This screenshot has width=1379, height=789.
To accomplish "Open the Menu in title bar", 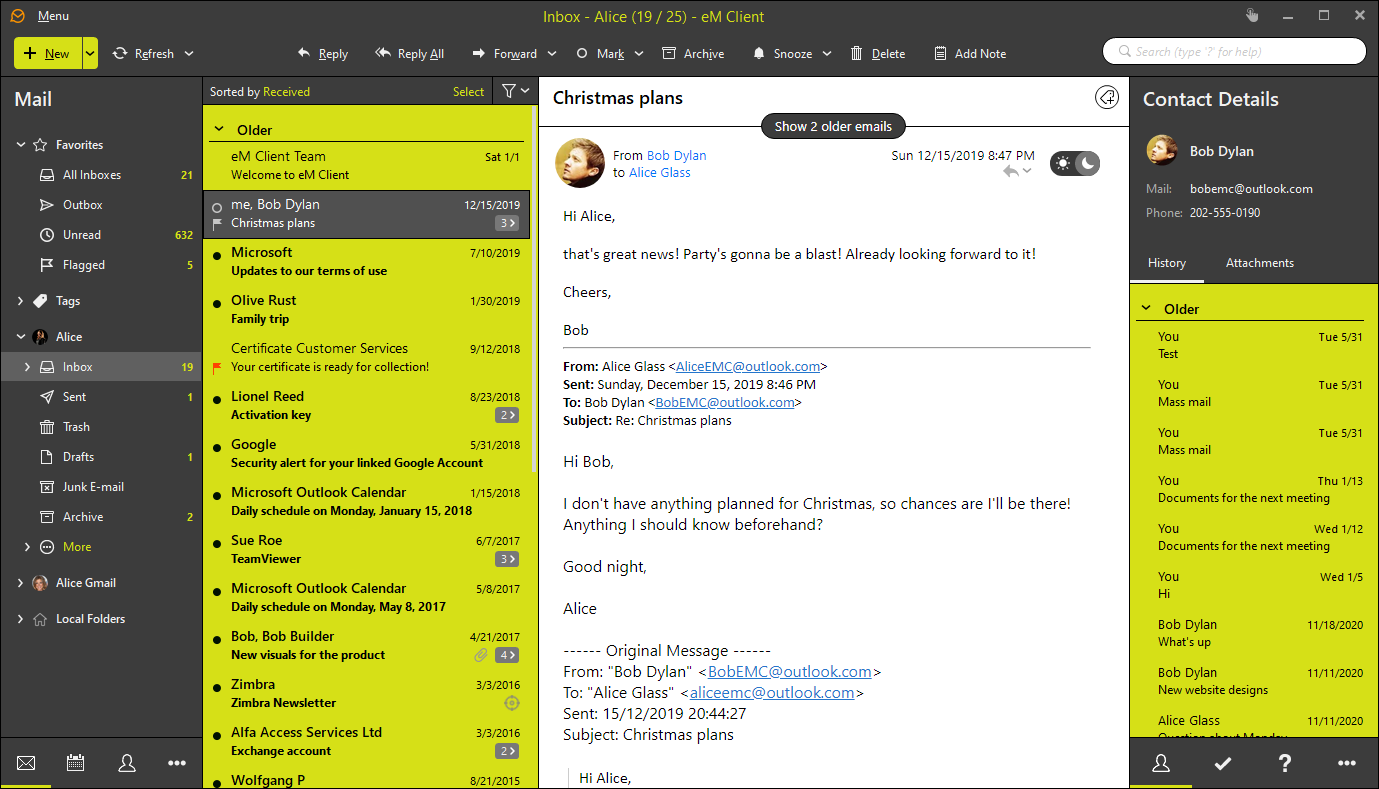I will tap(53, 16).
